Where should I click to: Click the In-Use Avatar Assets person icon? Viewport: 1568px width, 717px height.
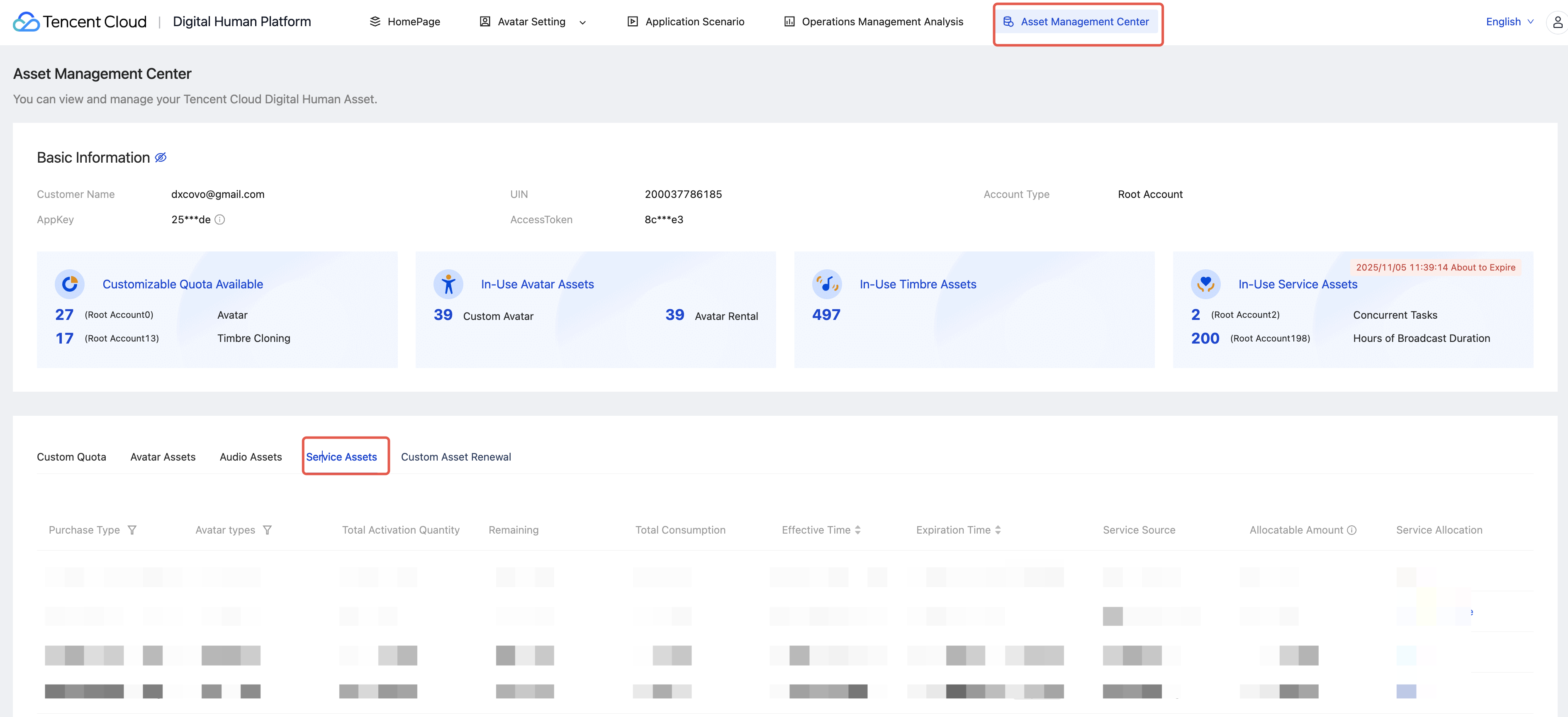[x=448, y=284]
